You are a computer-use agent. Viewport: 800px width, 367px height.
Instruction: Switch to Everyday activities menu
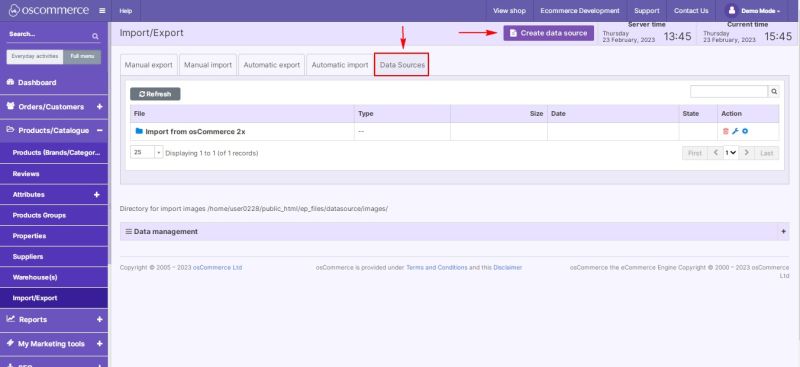[35, 57]
